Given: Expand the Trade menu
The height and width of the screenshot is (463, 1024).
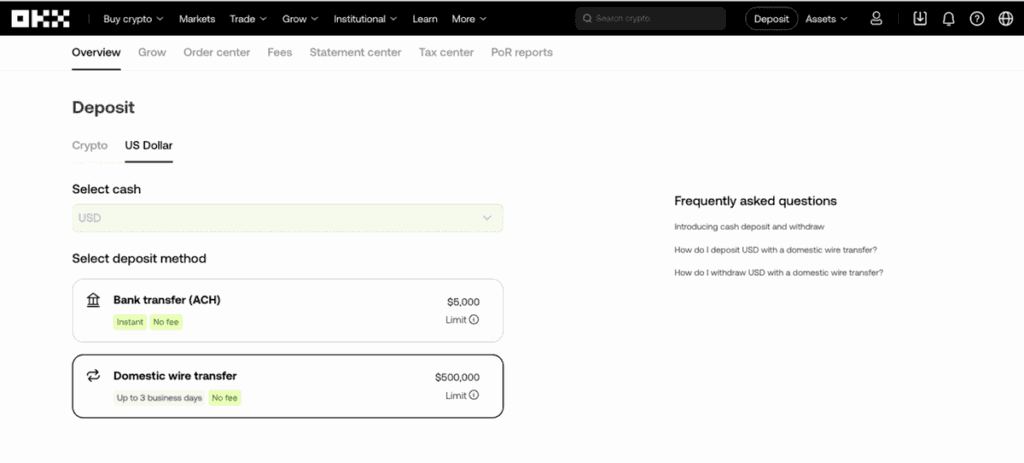Looking at the screenshot, I should click(248, 19).
